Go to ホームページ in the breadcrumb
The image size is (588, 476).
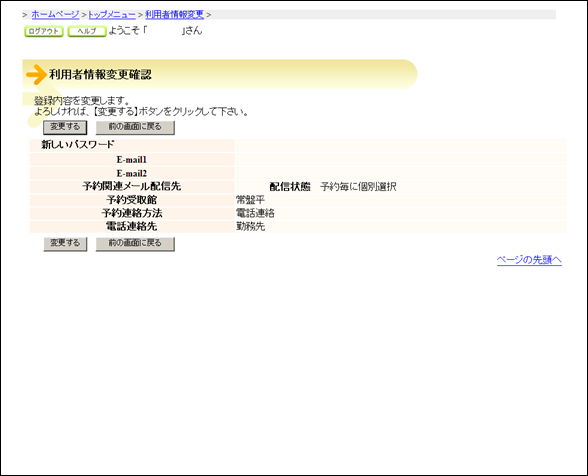coord(55,15)
